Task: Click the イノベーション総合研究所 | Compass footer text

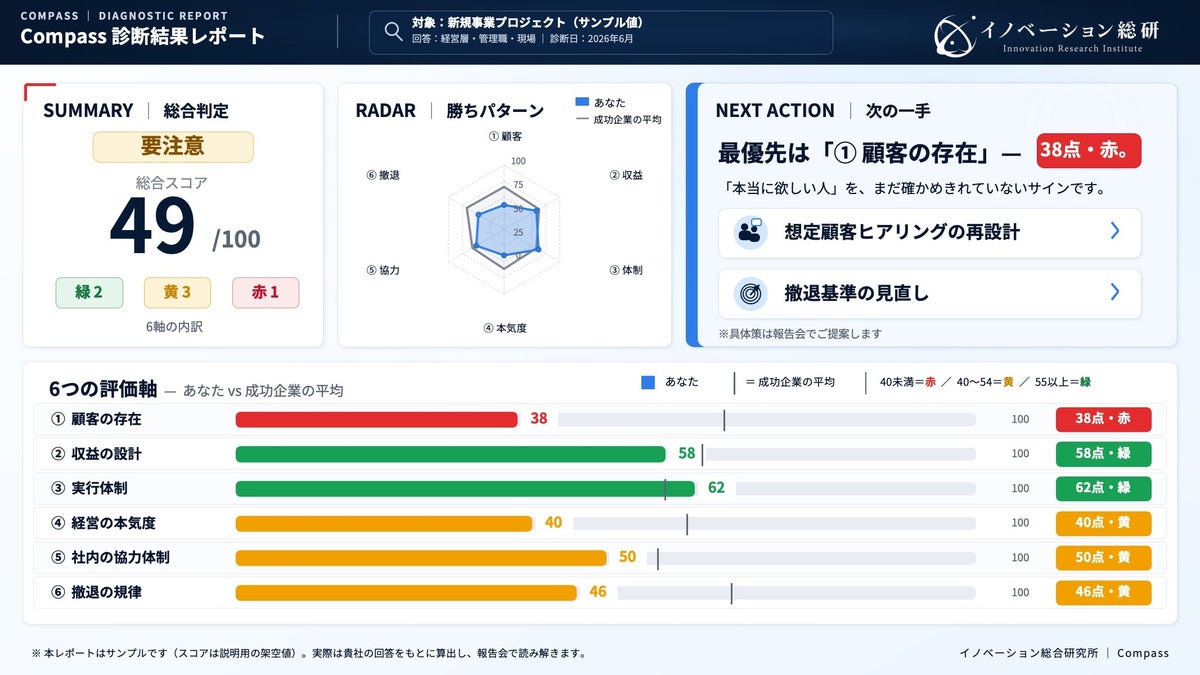Action: 1064,653
